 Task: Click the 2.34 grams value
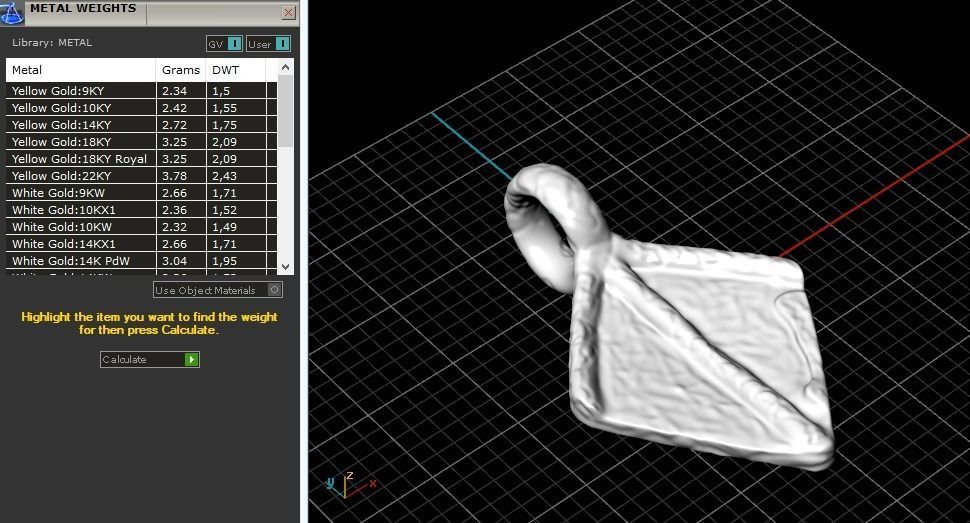tap(174, 90)
